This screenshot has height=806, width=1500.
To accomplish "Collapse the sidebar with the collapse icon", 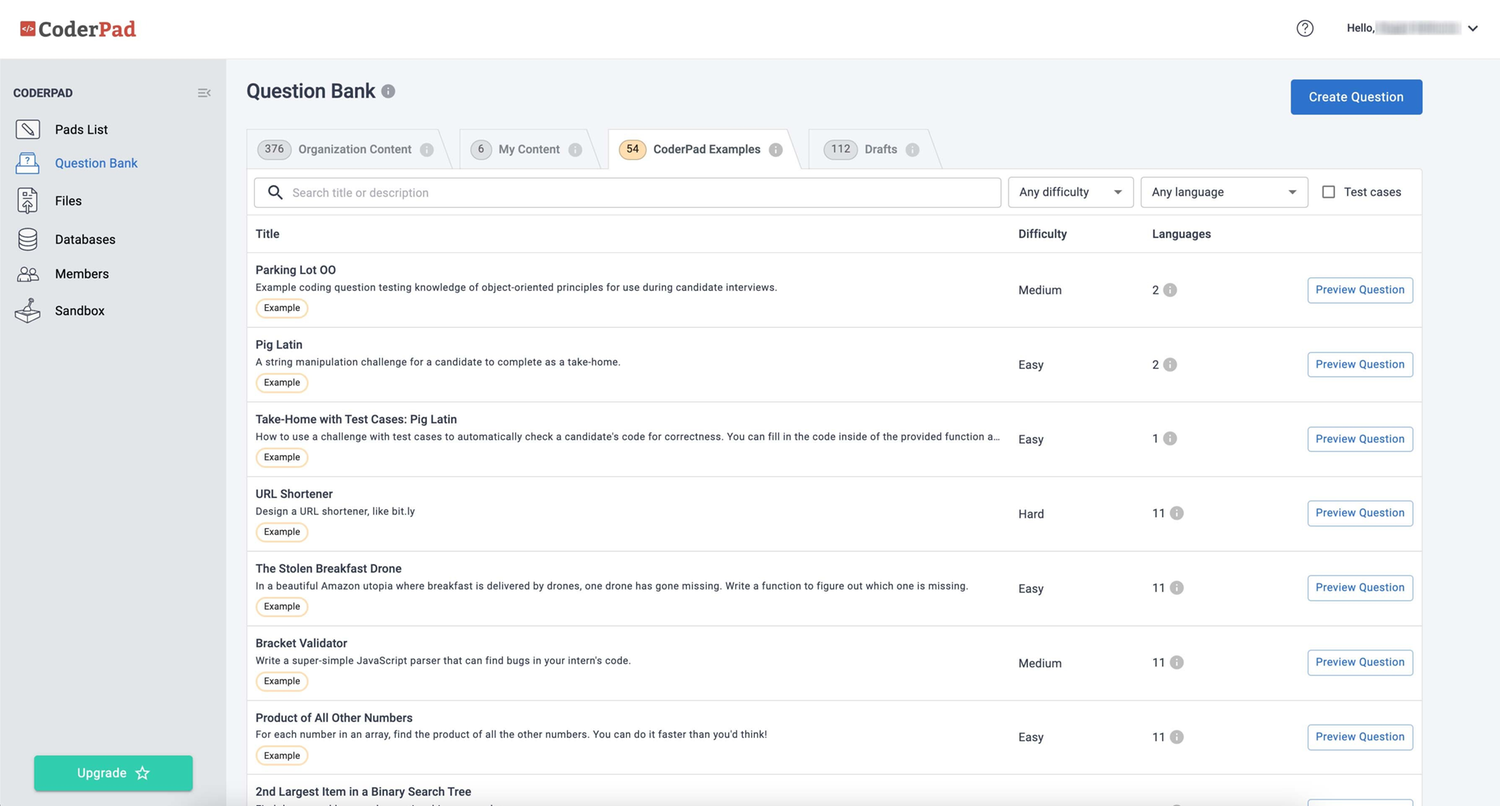I will (204, 92).
